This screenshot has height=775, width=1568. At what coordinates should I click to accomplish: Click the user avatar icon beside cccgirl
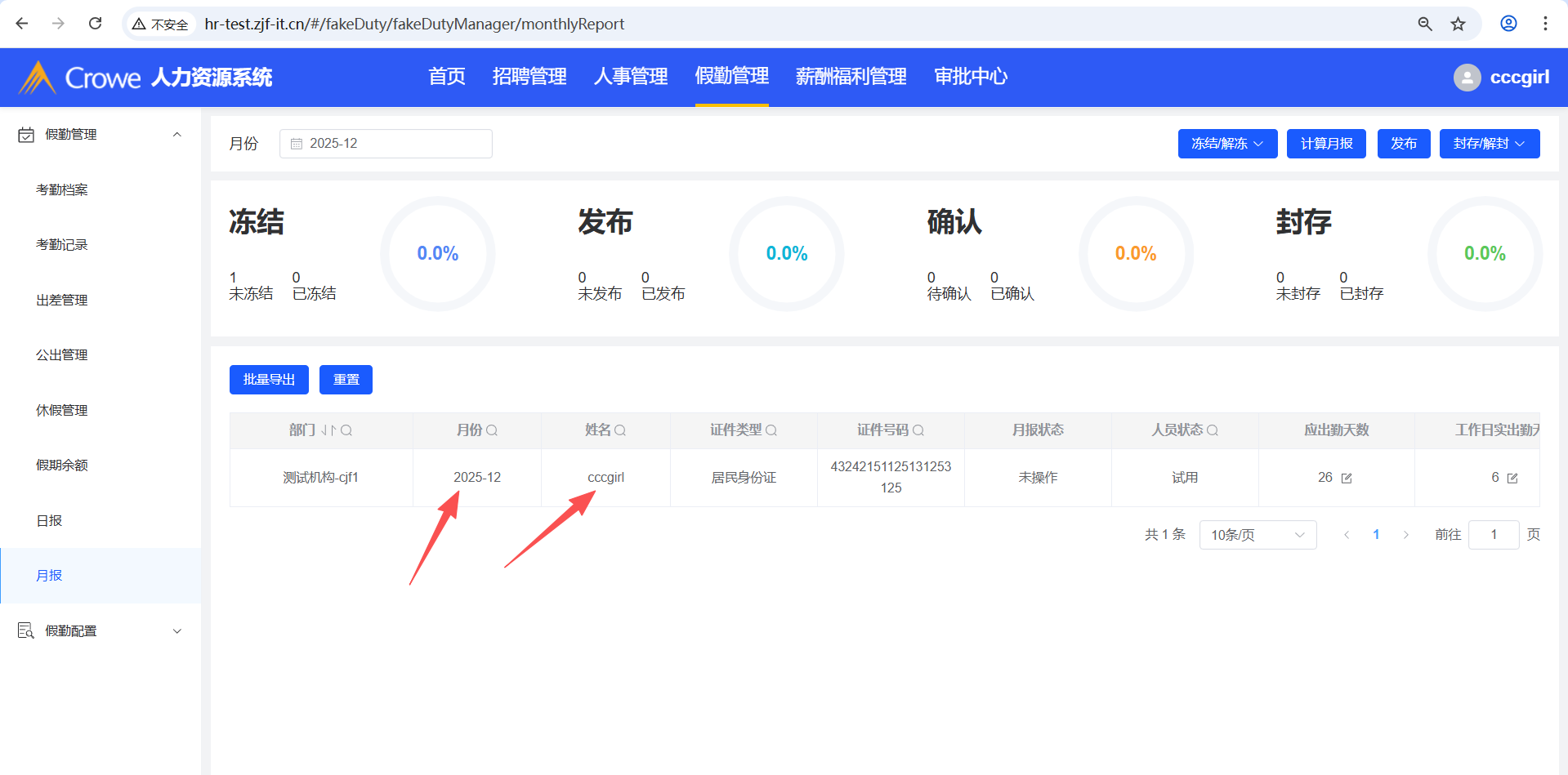[1467, 78]
